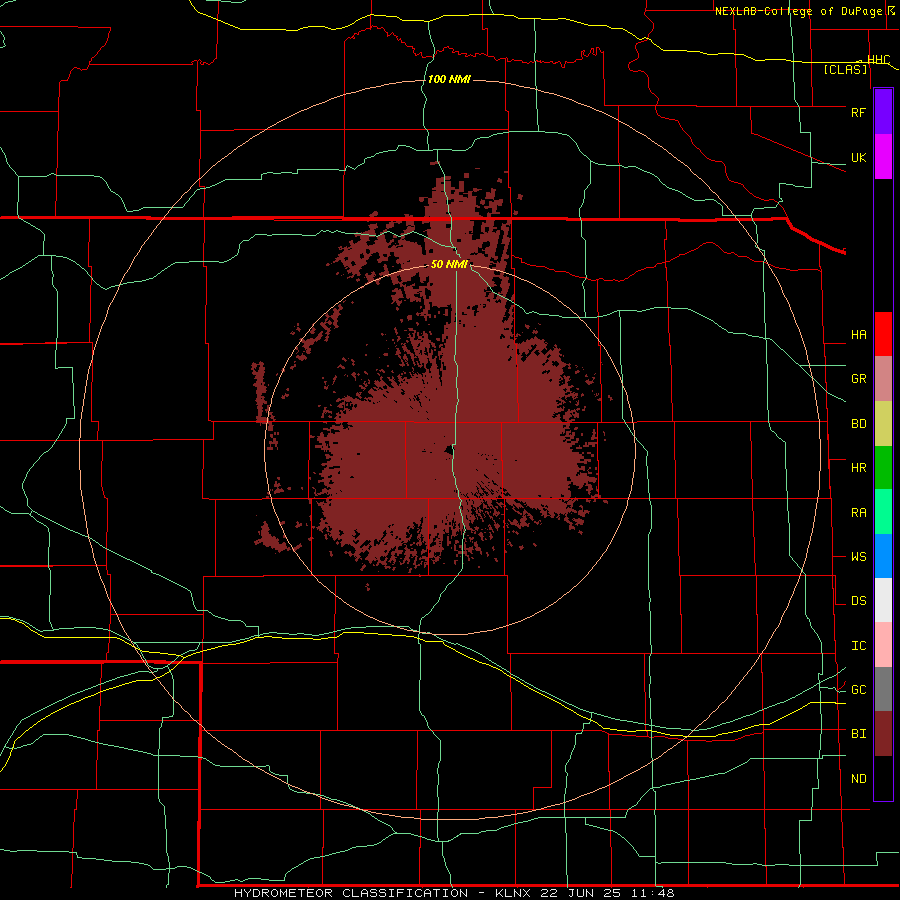Click the HHC product code label
This screenshot has height=900, width=900.
point(879,60)
